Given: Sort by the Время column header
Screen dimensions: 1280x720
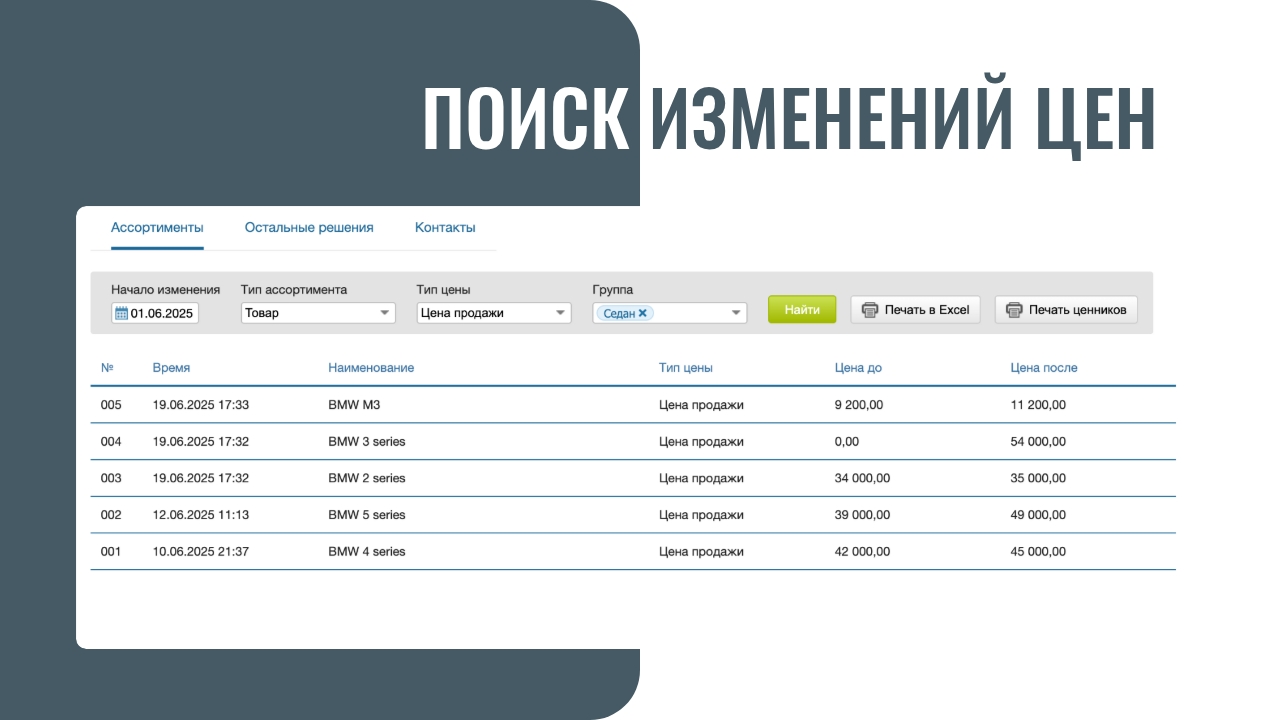Looking at the screenshot, I should [x=171, y=368].
